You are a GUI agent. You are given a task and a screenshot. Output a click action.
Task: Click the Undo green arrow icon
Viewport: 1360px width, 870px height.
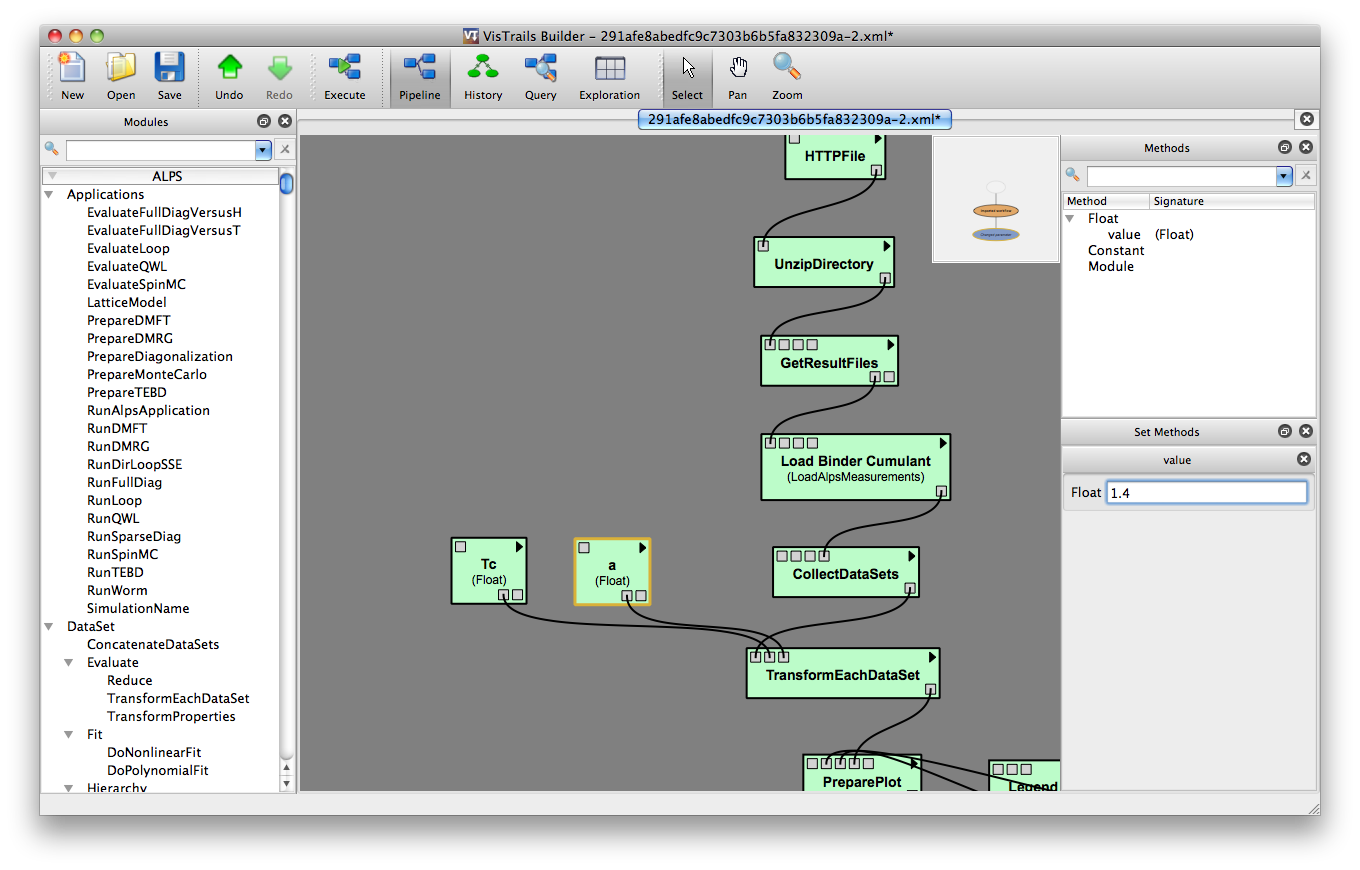(x=229, y=70)
